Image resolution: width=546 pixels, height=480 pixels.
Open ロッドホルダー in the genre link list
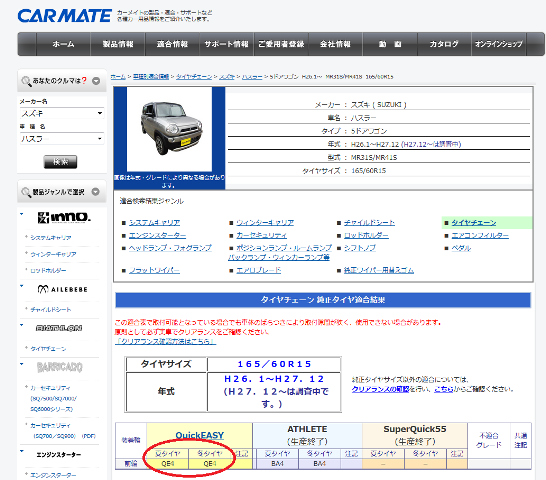[366, 235]
